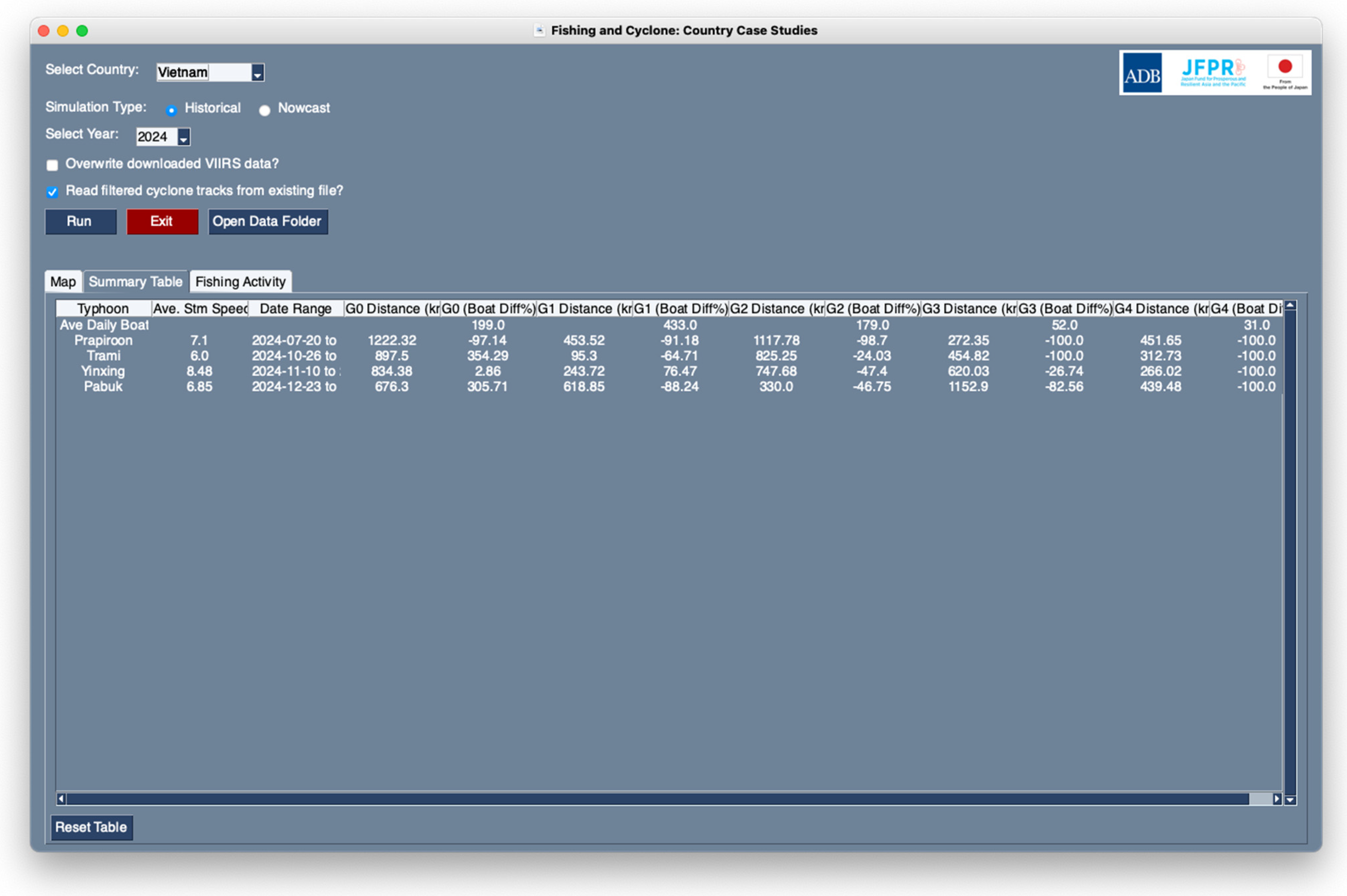The image size is (1347, 896).
Task: Click the table's scroll right arrow
Action: pos(1277,798)
